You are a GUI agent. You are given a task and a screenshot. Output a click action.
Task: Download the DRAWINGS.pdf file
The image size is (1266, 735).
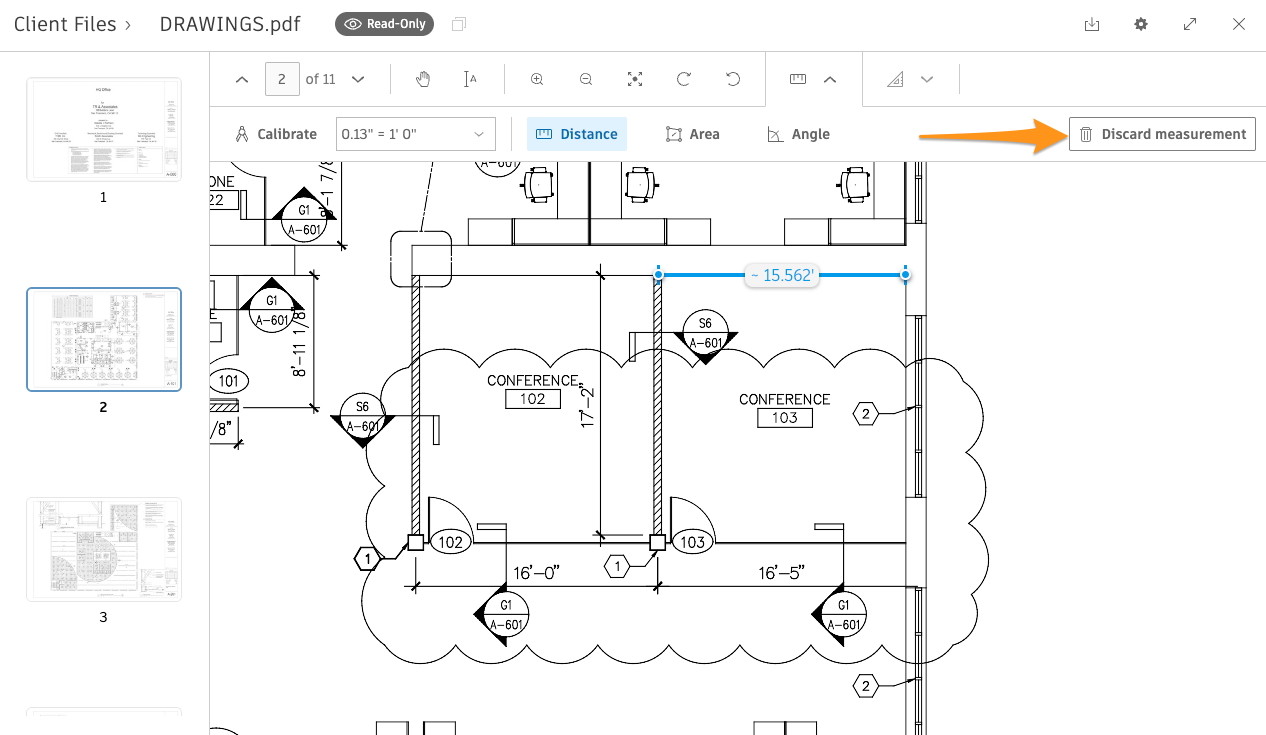tap(1091, 23)
